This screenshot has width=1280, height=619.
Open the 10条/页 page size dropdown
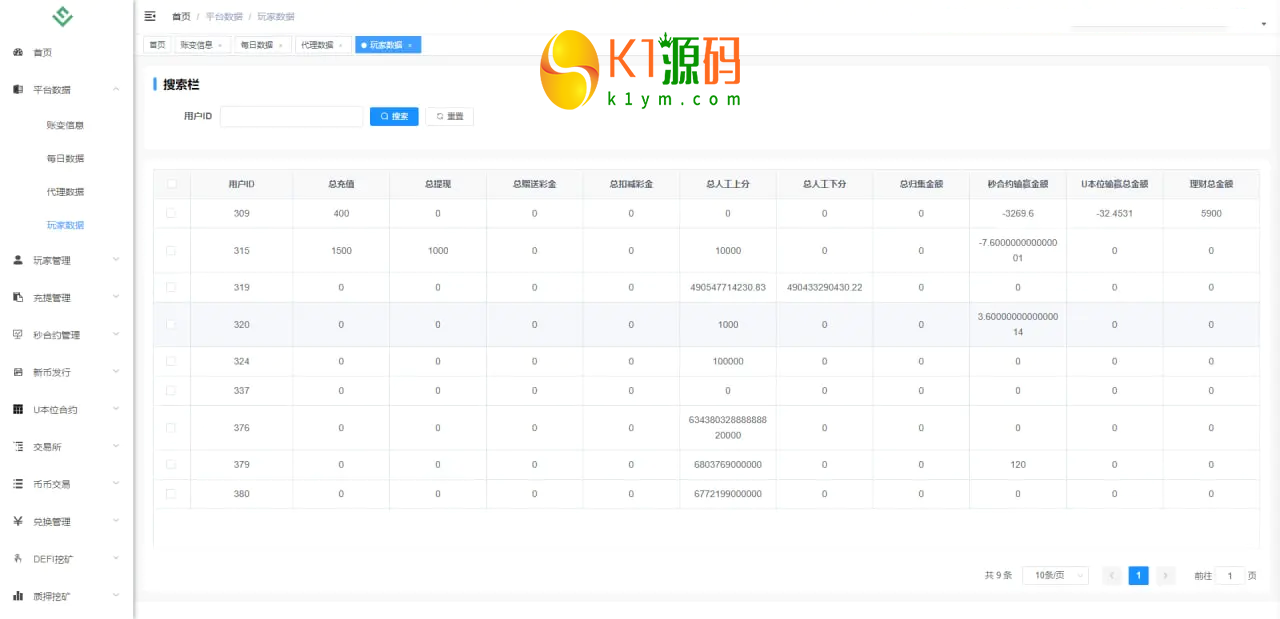click(x=1055, y=575)
